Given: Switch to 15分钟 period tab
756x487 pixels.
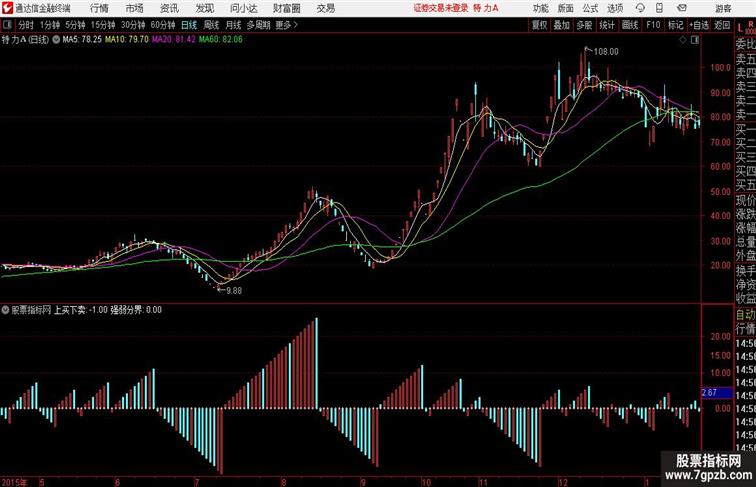Looking at the screenshot, I should tap(103, 25).
